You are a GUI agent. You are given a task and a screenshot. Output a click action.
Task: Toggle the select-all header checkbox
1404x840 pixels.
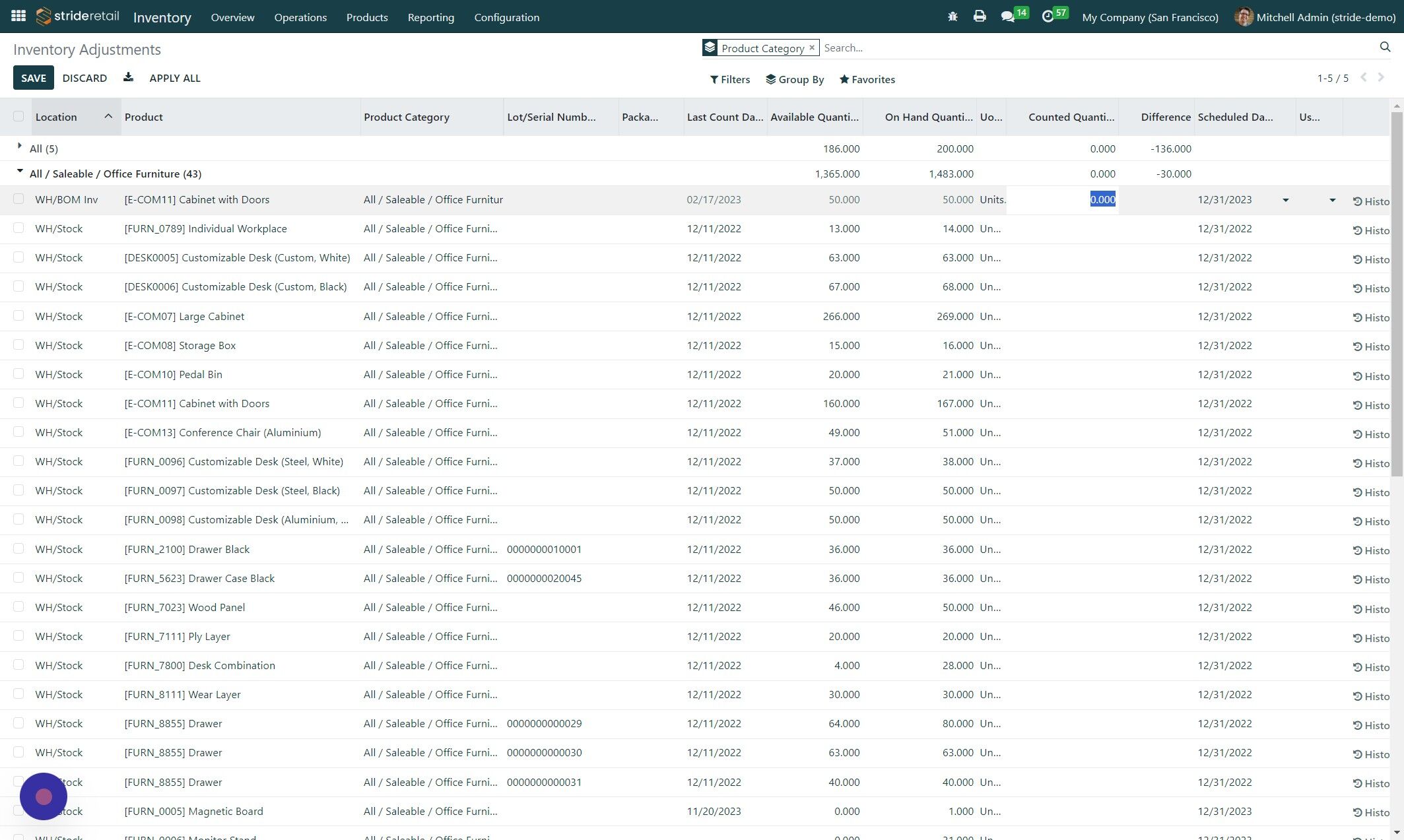[18, 117]
